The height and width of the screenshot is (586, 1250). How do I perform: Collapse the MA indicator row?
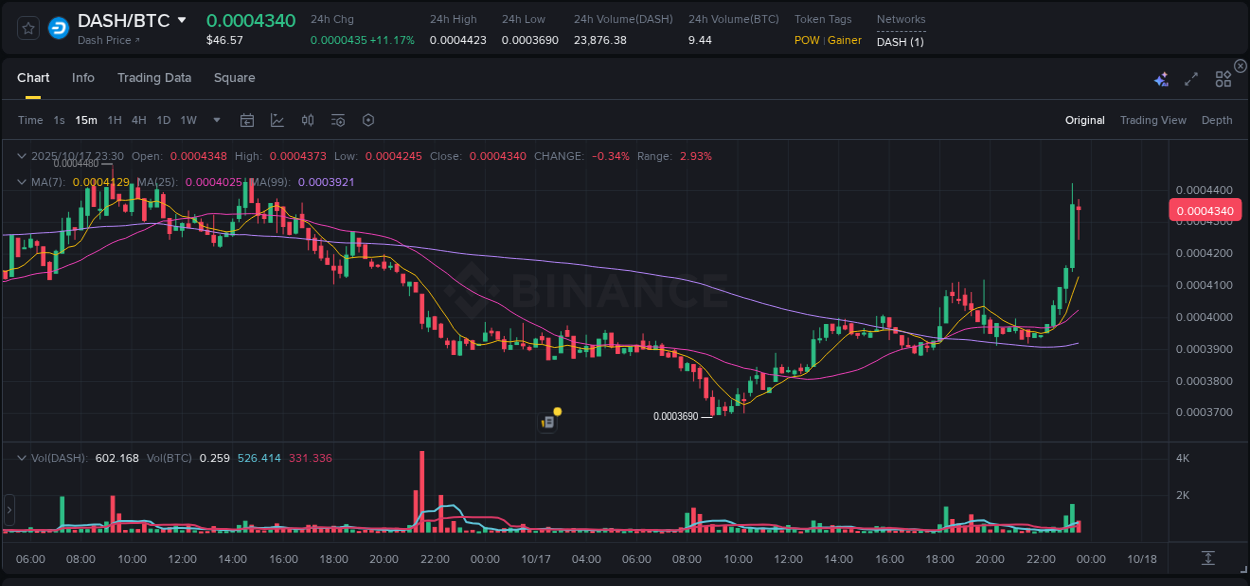tap(22, 182)
